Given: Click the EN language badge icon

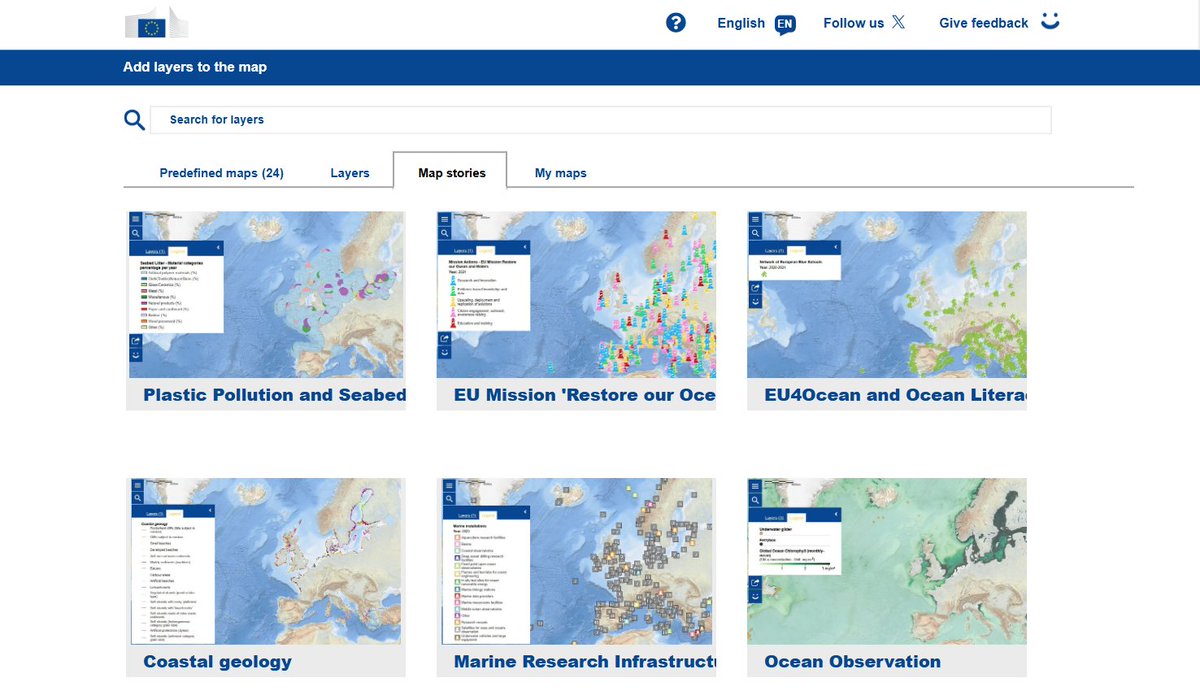Looking at the screenshot, I should [784, 23].
